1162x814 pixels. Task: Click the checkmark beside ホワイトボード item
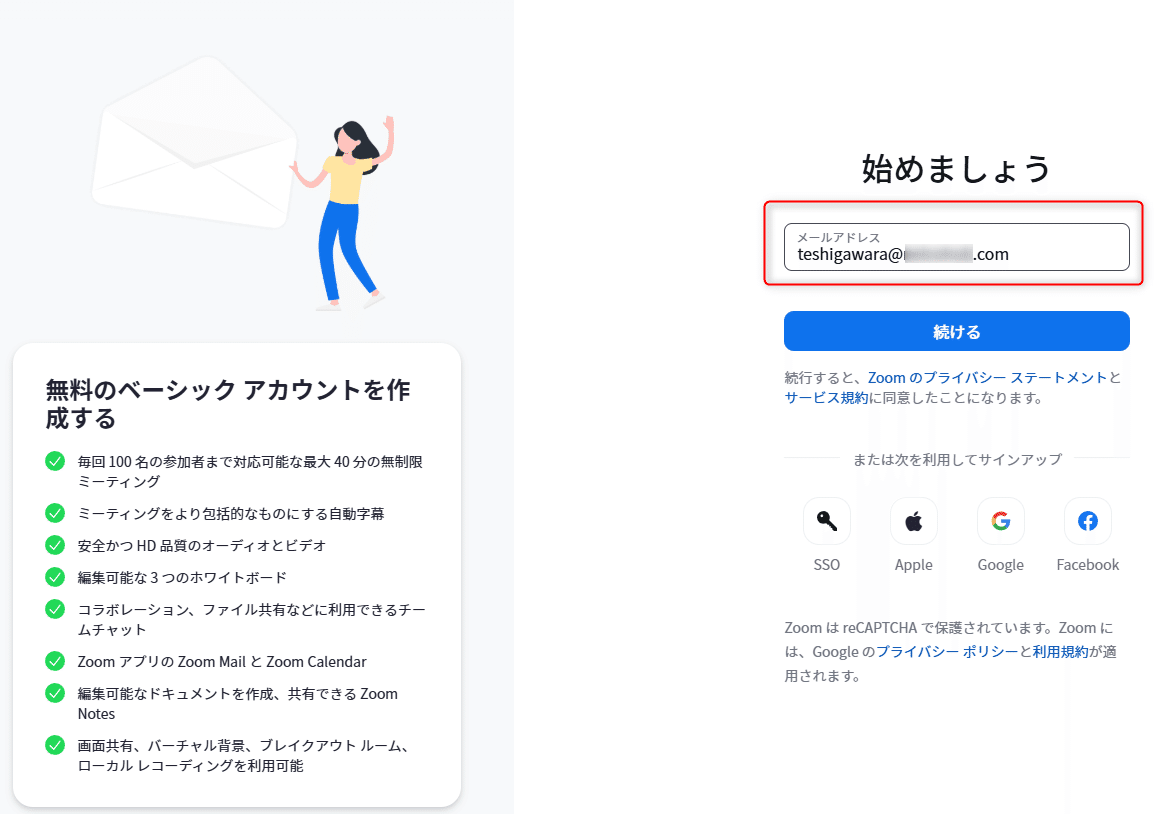coord(55,577)
